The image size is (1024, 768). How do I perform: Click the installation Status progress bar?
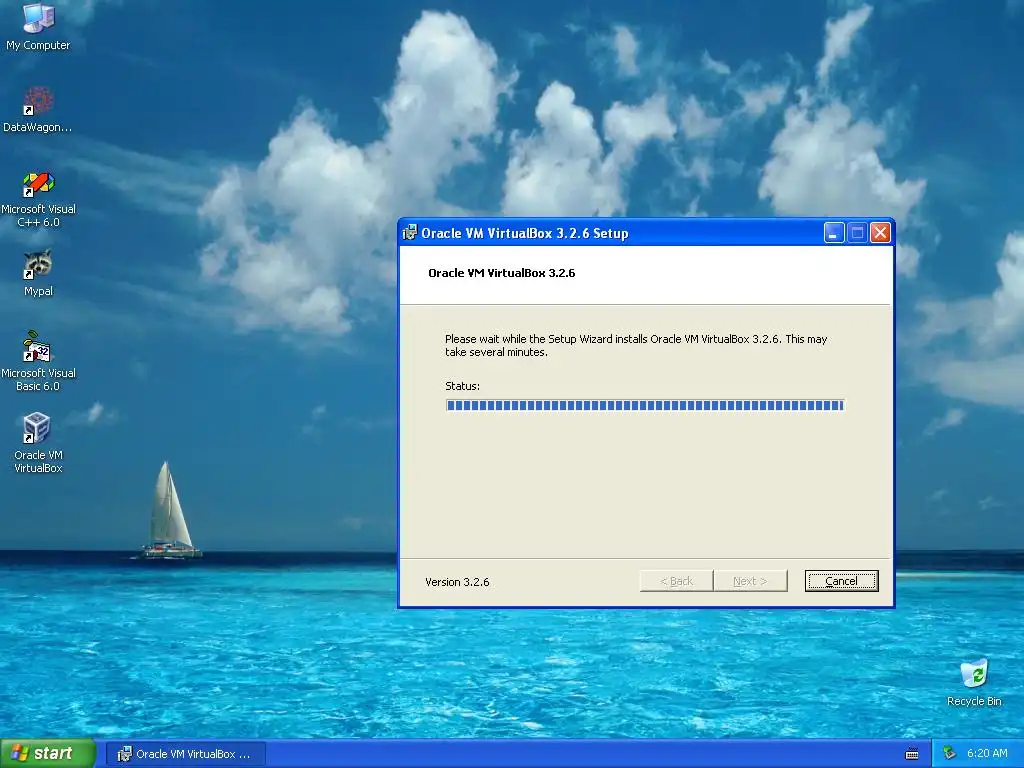tap(645, 406)
